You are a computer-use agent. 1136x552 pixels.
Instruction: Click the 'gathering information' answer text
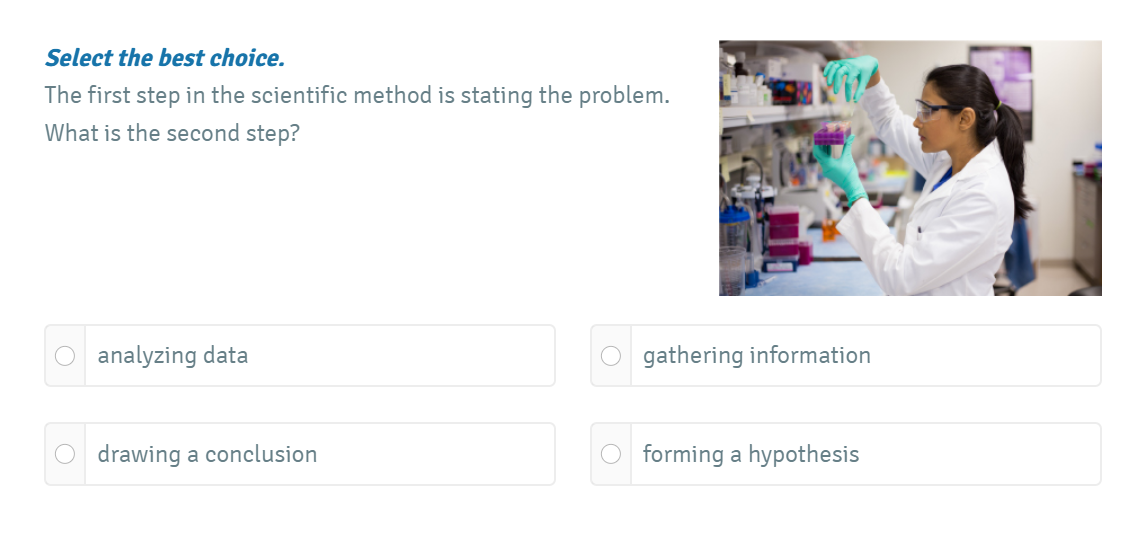pos(756,356)
